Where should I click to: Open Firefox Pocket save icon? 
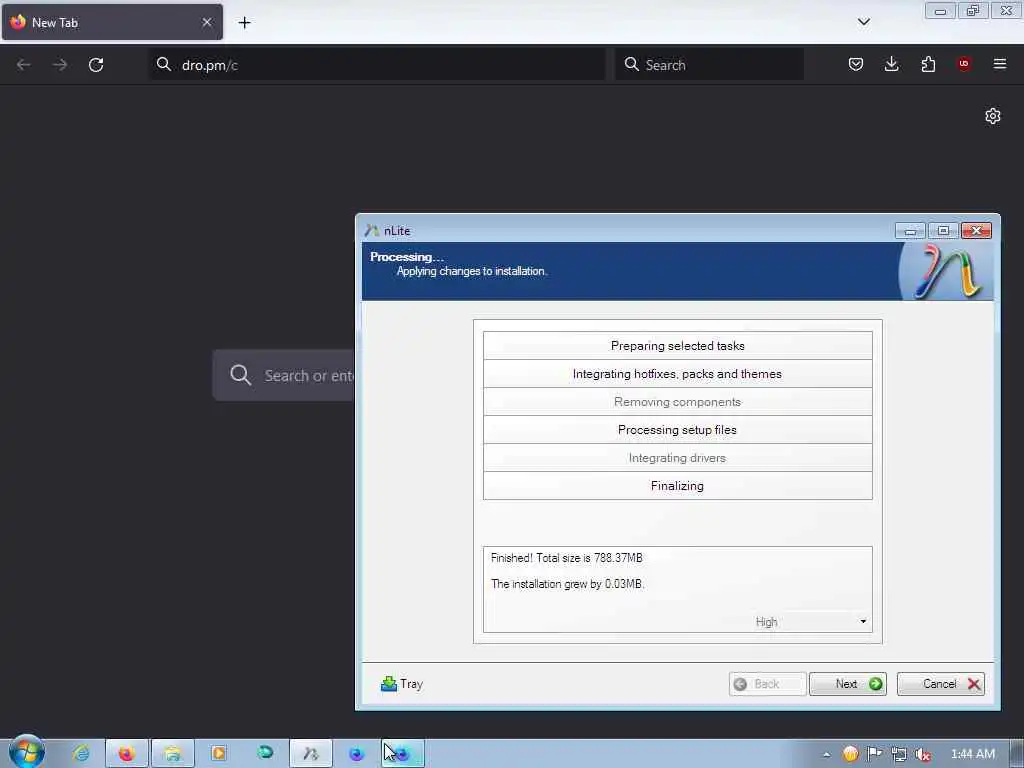coord(856,64)
